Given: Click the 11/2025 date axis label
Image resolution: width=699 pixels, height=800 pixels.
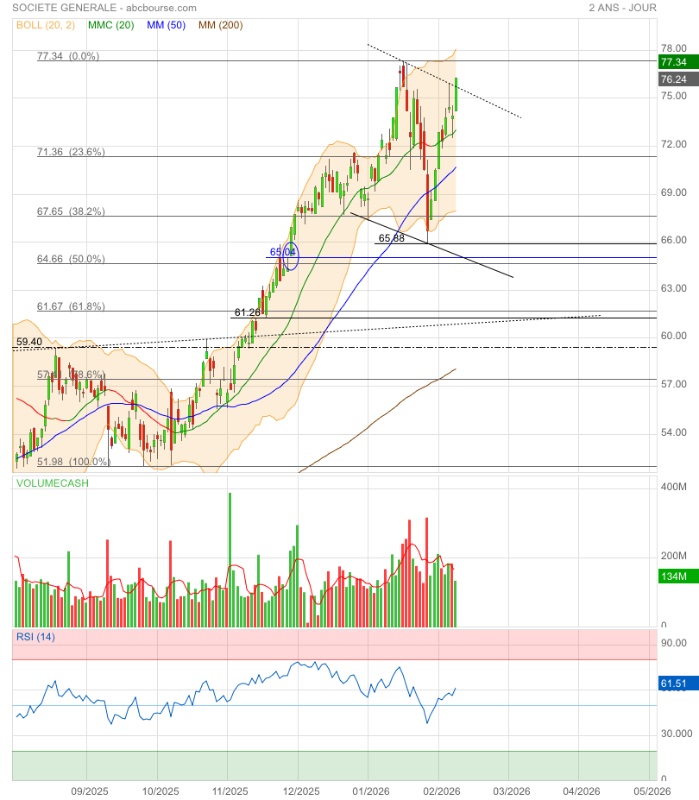Looking at the screenshot, I should coord(230,791).
